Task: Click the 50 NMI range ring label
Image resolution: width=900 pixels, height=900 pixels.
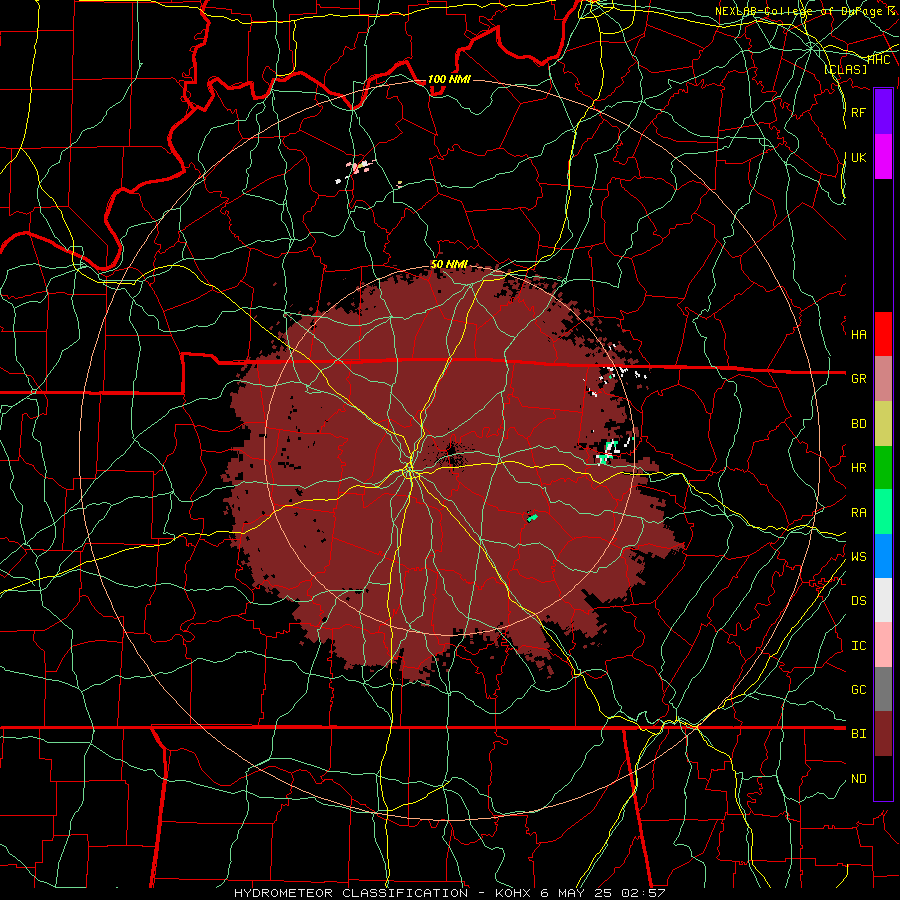Action: 449,264
